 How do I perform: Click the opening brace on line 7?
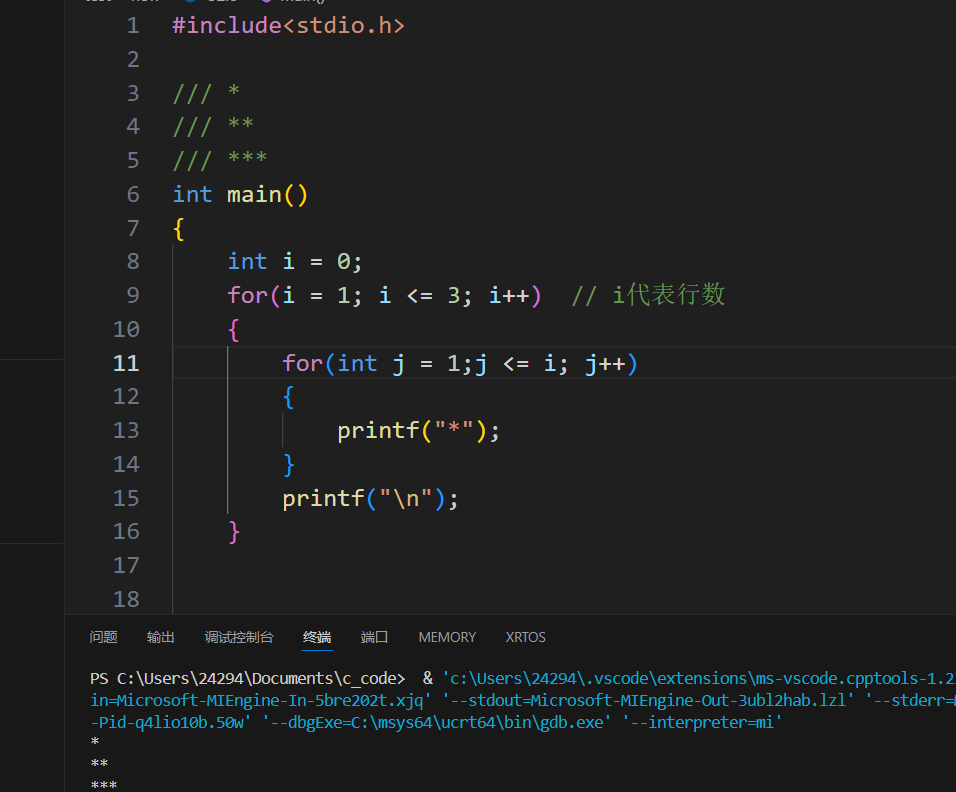click(x=179, y=229)
